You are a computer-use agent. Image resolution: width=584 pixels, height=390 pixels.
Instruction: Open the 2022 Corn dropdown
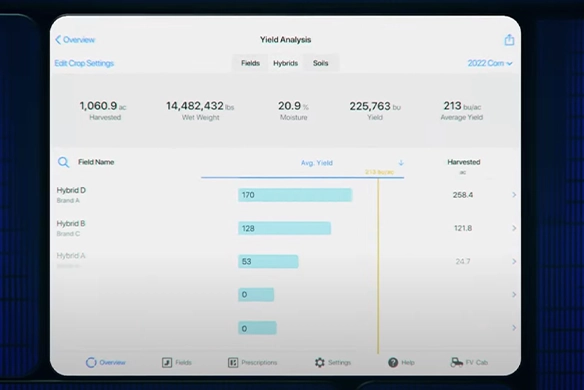[490, 63]
